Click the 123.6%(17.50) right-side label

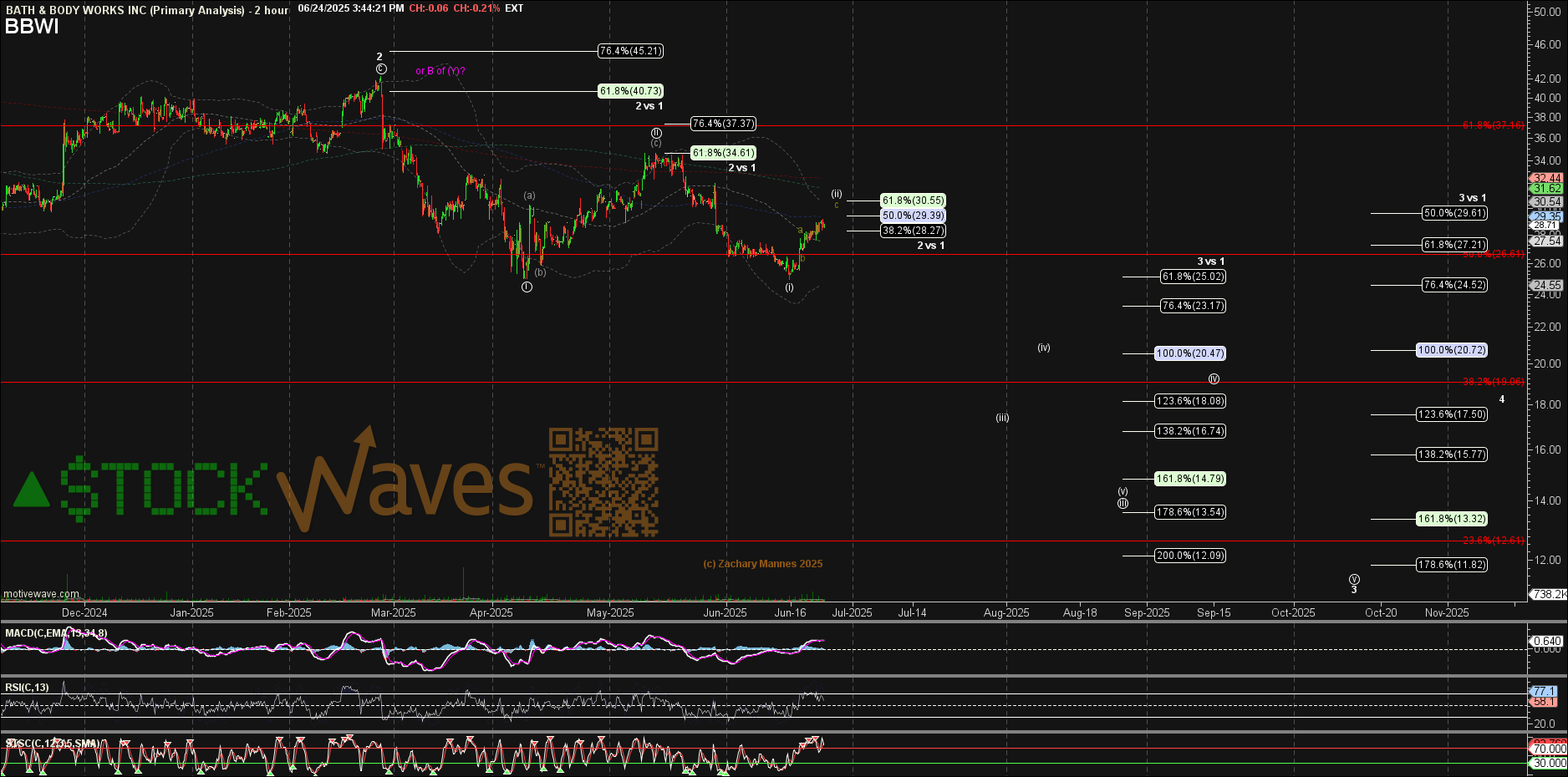coord(1452,414)
